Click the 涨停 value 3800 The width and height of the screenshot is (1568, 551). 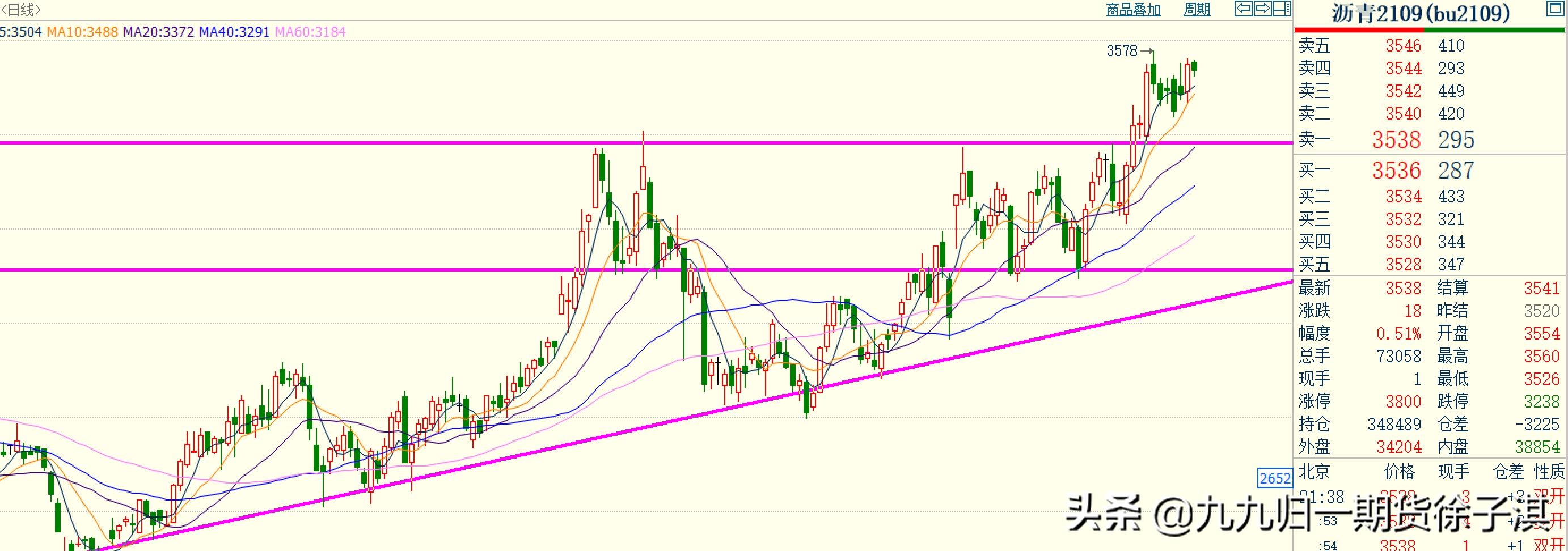tap(1403, 401)
